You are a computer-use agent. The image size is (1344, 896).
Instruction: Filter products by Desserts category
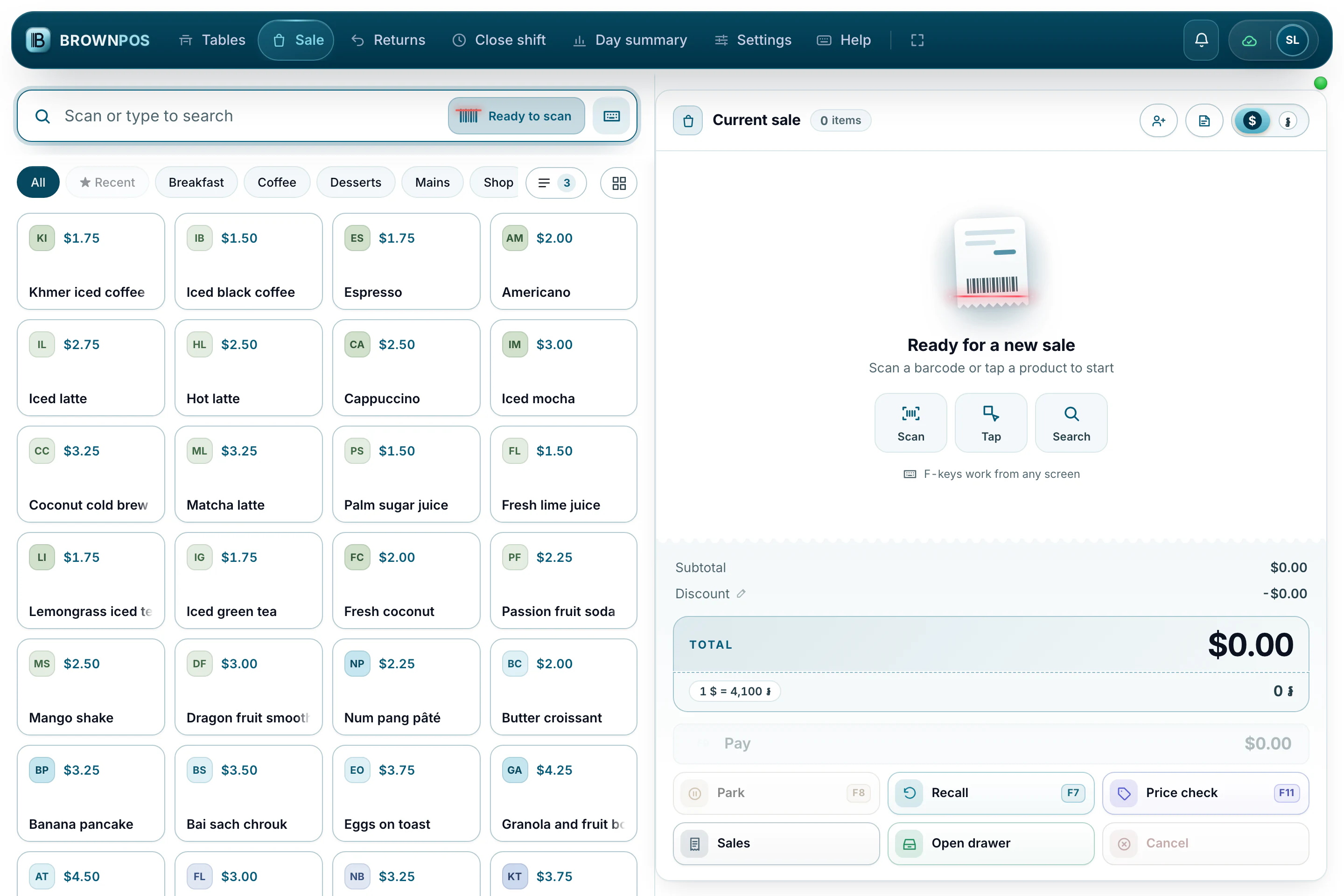[356, 182]
